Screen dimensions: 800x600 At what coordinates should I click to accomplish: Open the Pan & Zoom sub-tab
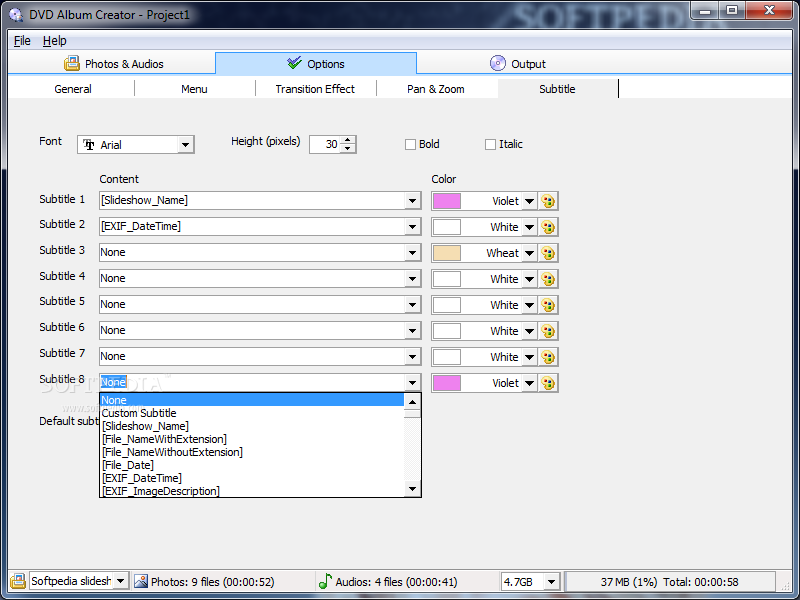point(436,89)
